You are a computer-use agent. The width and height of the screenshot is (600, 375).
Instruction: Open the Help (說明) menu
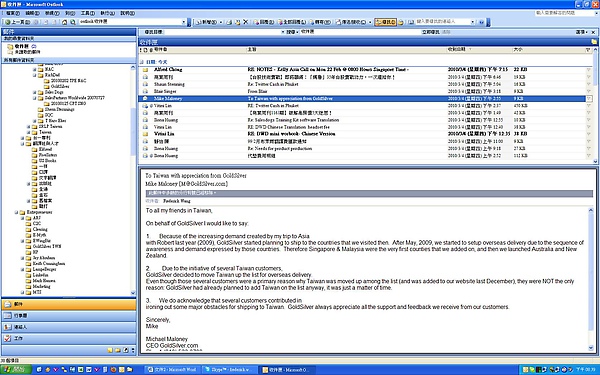click(127, 13)
